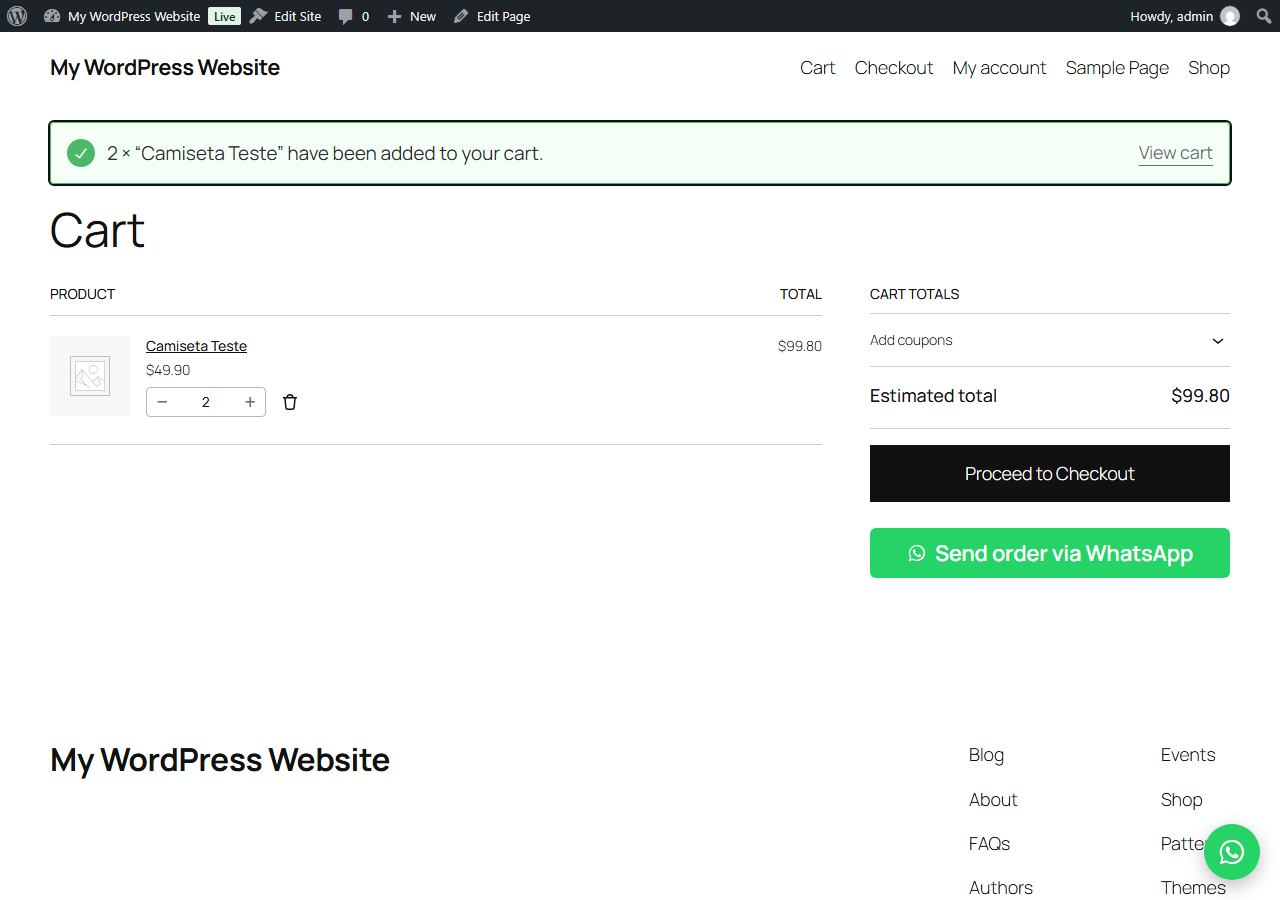Viewport: 1280px width, 900px height.
Task: Open the Blog footer link
Action: click(986, 755)
